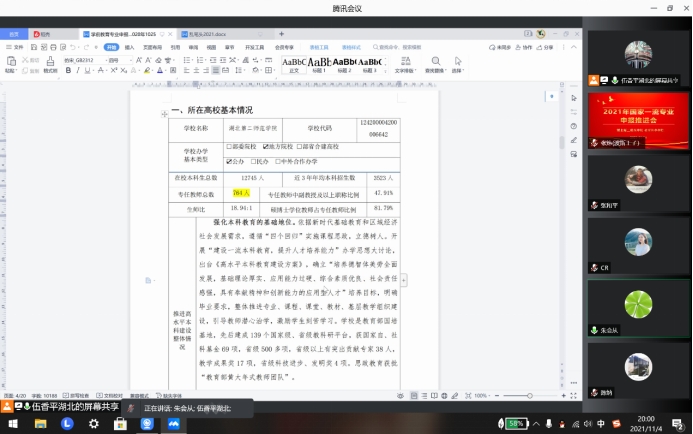This screenshot has width=693, height=434.
Task: Apply the 正文 style button
Action: (x=294, y=65)
